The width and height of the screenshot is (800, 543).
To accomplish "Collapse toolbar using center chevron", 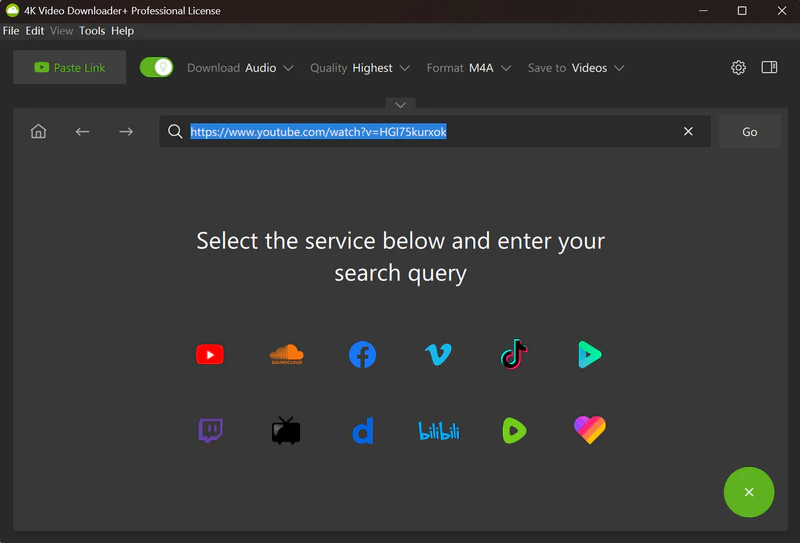I will pos(401,105).
